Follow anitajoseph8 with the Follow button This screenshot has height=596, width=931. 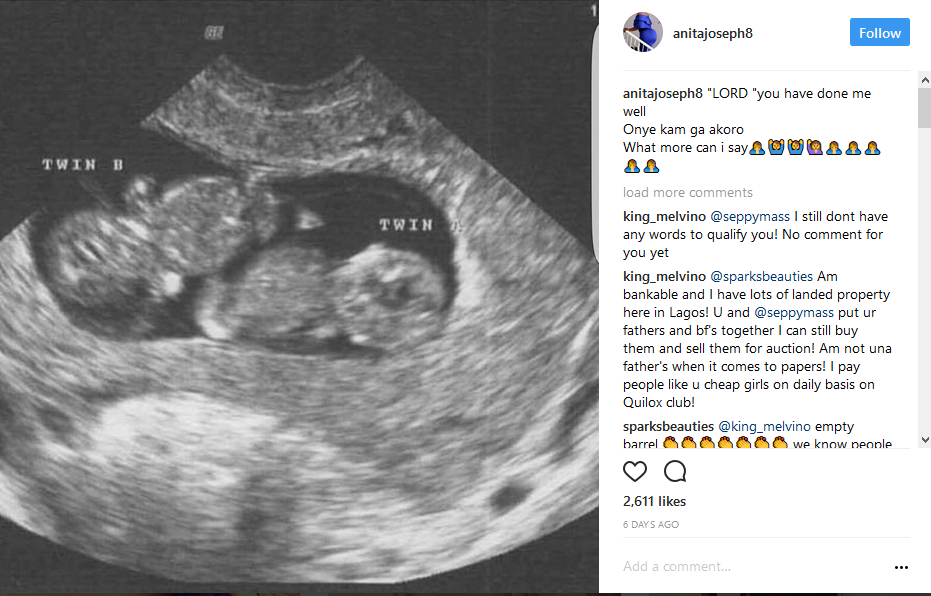(879, 33)
